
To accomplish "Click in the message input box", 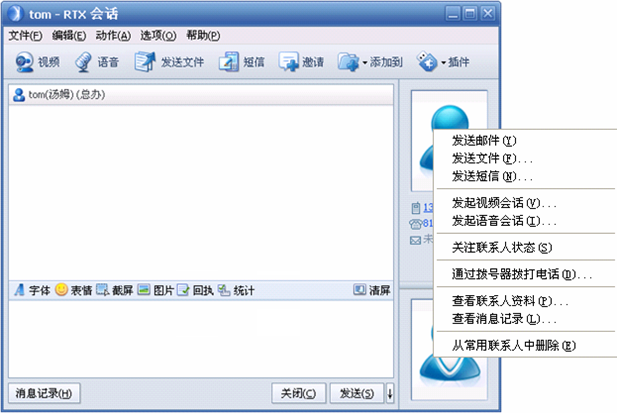I will [201, 339].
